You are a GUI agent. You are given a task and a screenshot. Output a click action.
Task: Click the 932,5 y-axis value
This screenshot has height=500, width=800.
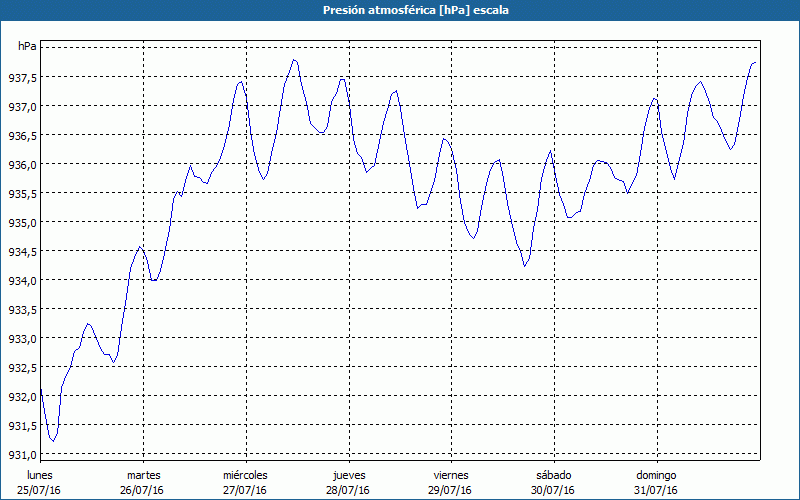(x=21, y=368)
